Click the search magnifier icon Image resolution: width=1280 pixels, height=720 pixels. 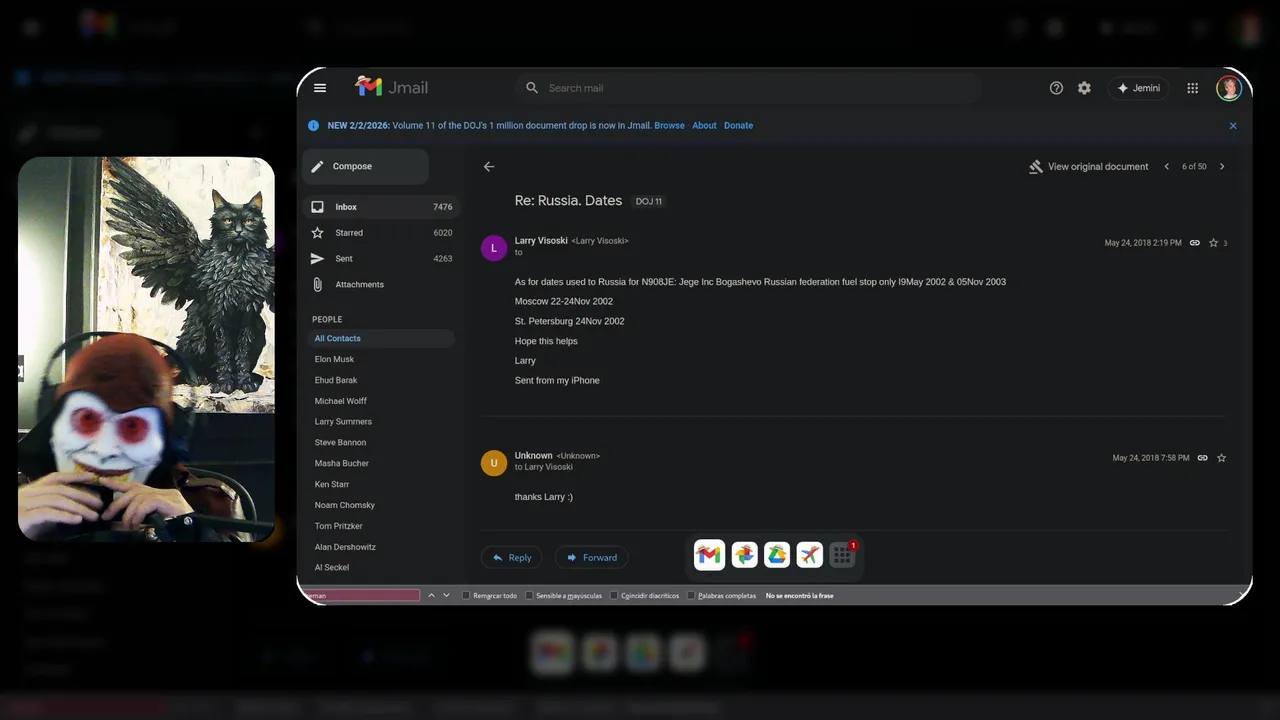[532, 88]
